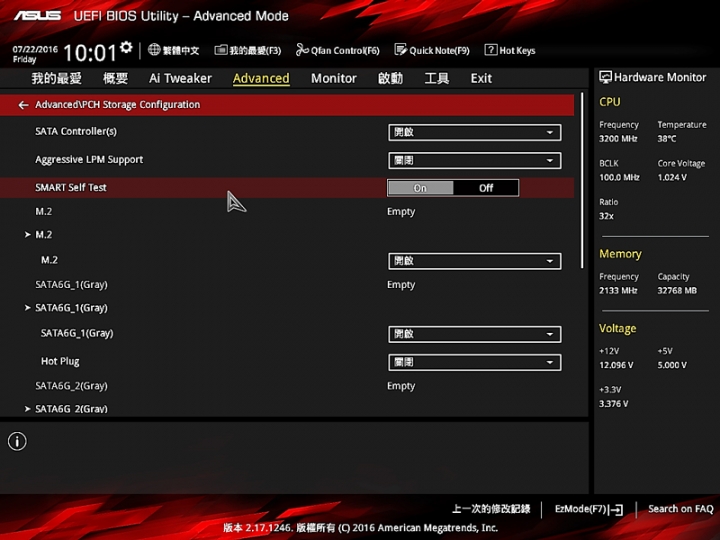
Task: Expand the SATA6G_1(Gray) submenu arrow
Action: point(28,308)
